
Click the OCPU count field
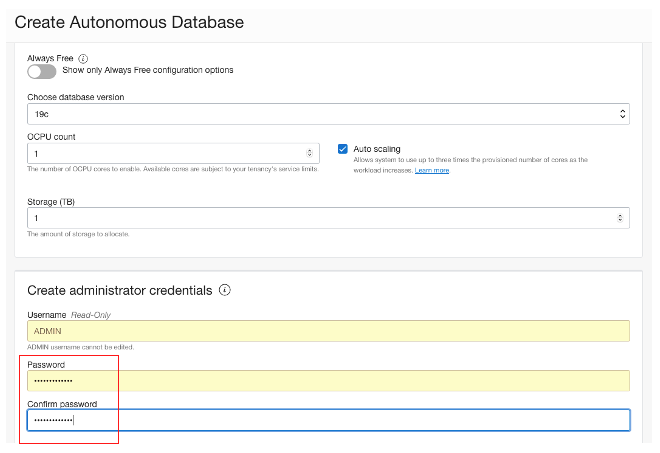click(x=173, y=154)
